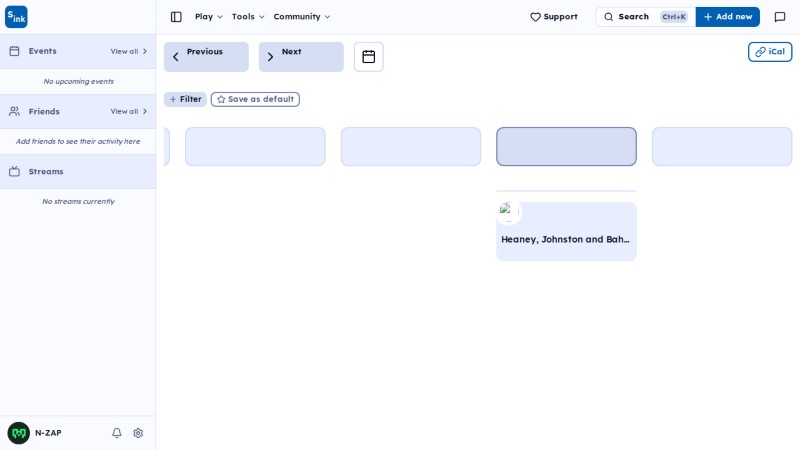Click the Events calendar icon

(x=14, y=51)
